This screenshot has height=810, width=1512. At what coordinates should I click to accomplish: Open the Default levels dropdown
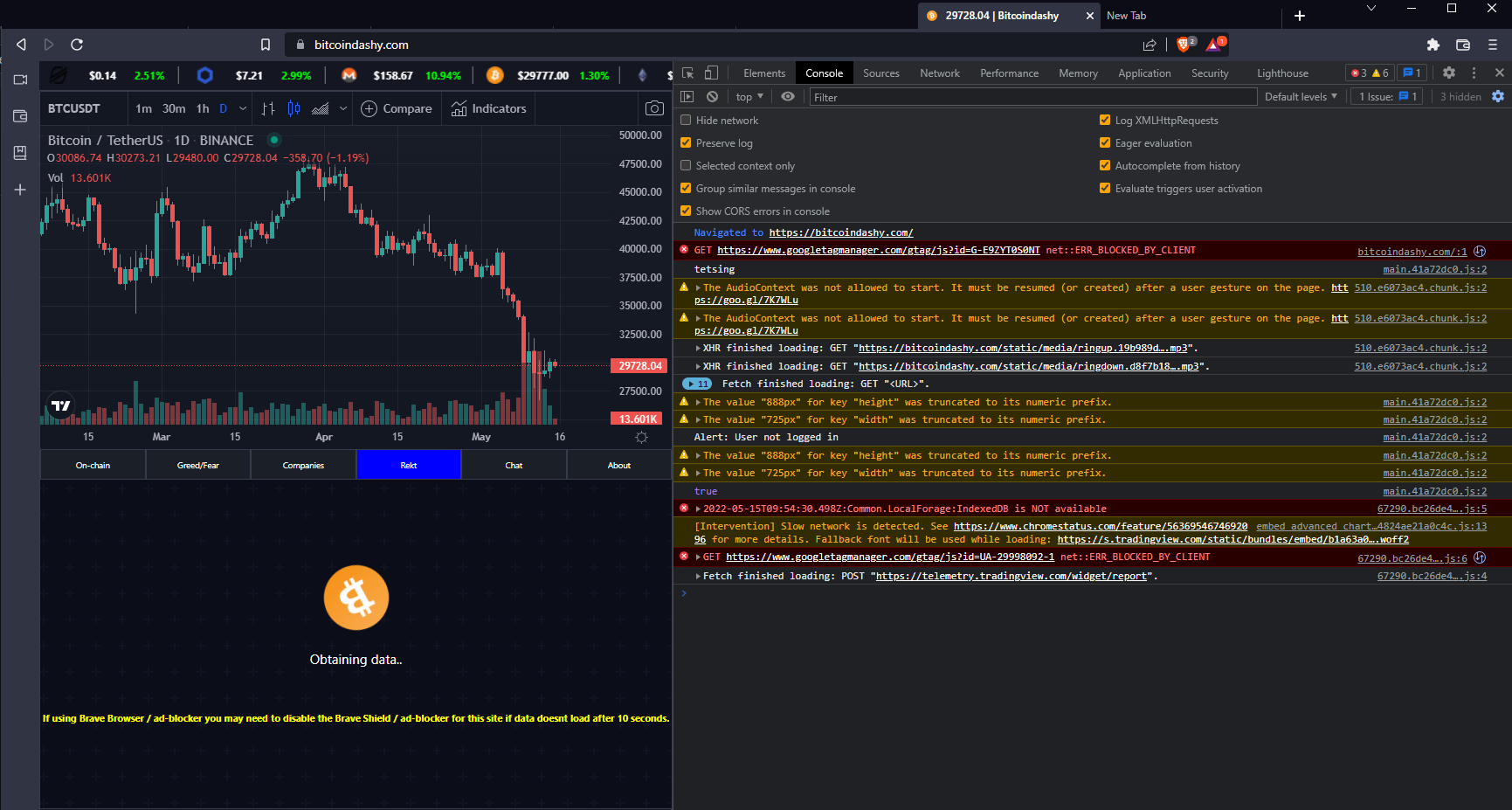click(1301, 97)
